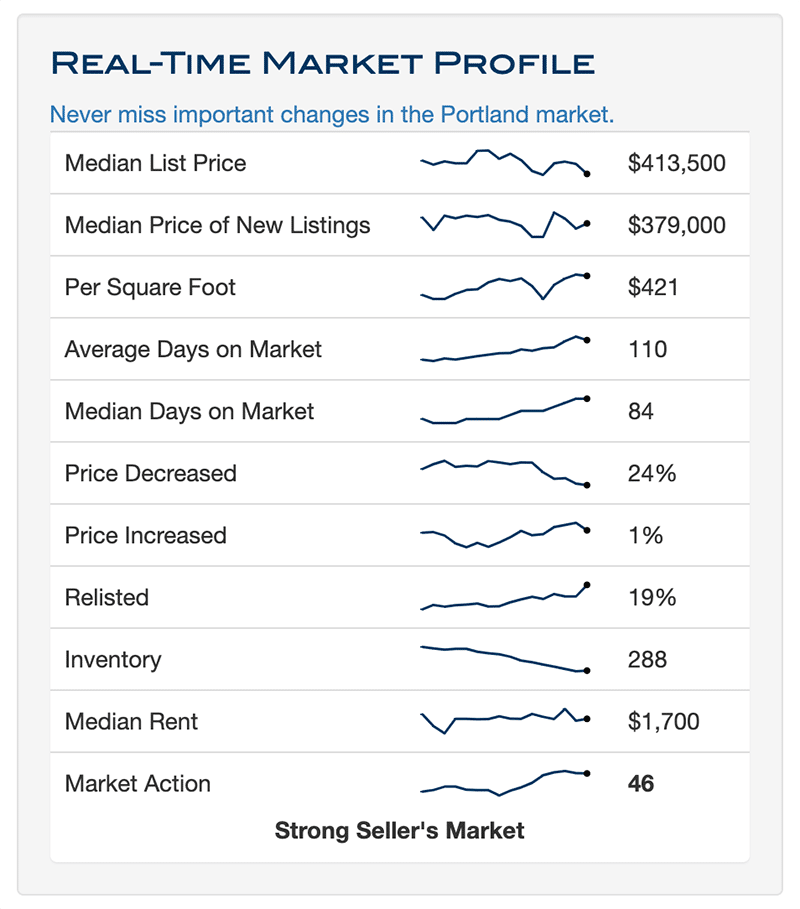Click the Price Increased row label

tap(145, 535)
